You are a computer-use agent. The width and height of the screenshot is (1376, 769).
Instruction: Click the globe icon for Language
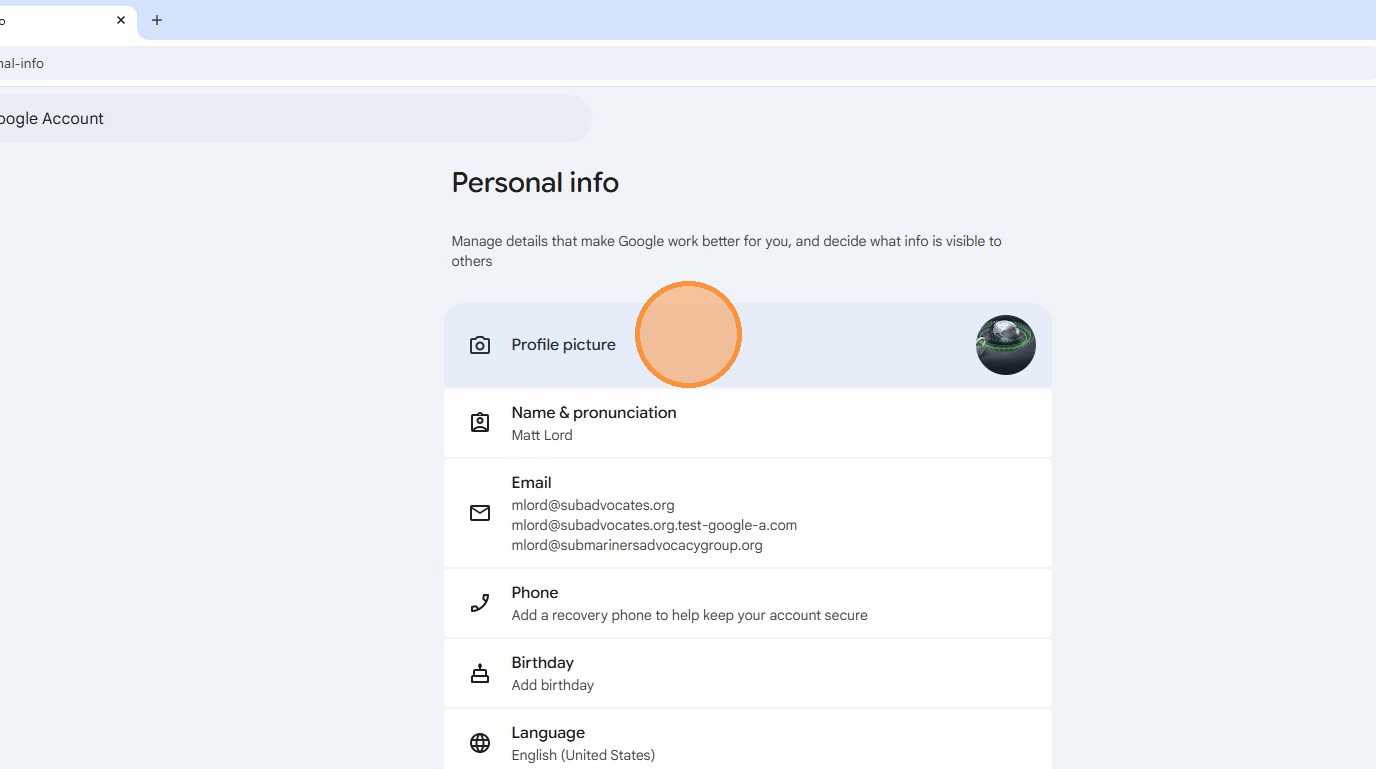pyautogui.click(x=480, y=743)
